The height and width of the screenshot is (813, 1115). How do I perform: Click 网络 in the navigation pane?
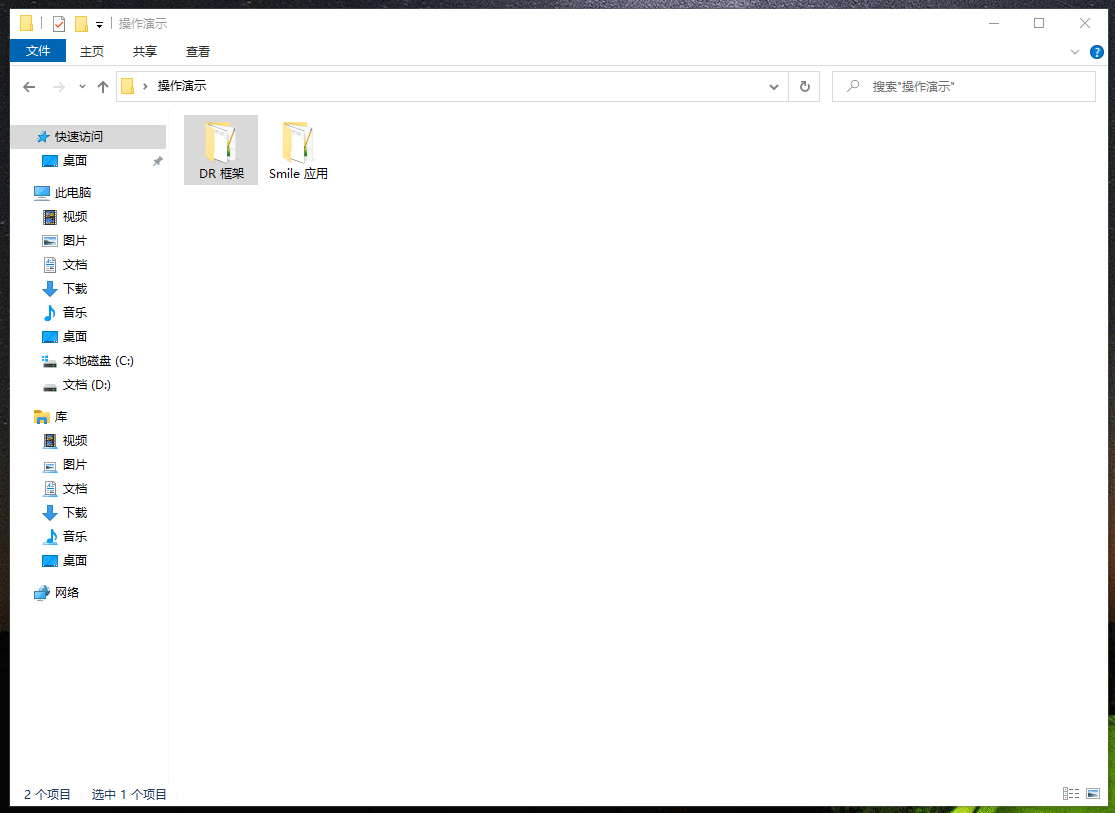66,593
